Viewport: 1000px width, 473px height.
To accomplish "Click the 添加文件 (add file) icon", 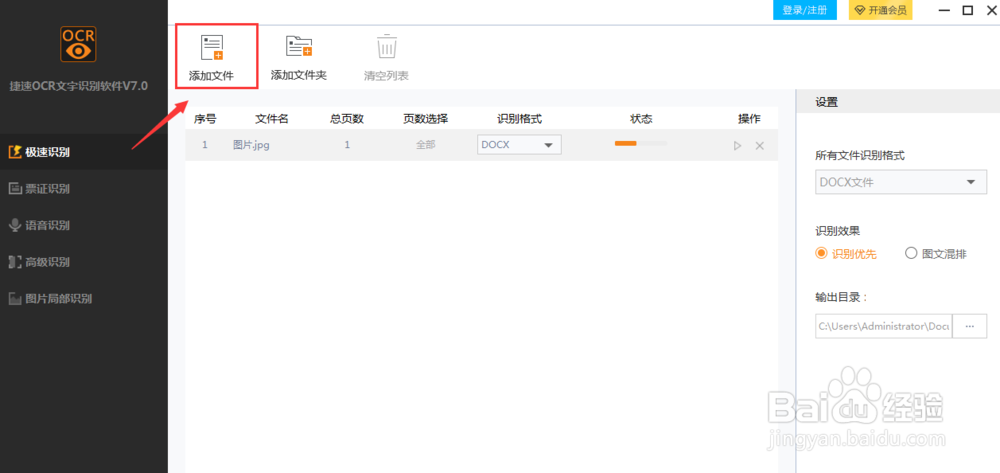I will 212,48.
